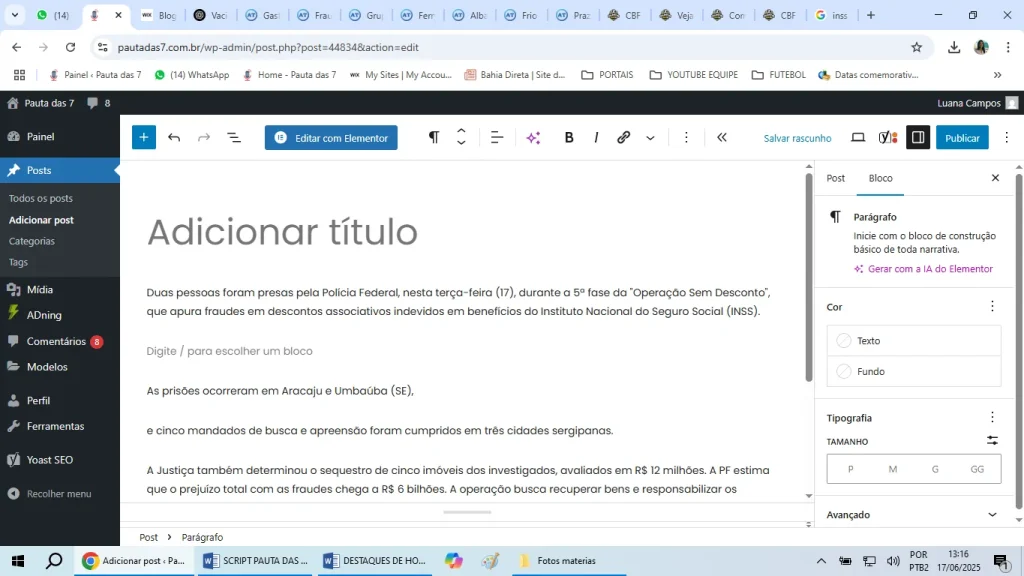The height and width of the screenshot is (576, 1024).
Task: Click Salvar rascunho
Action: tap(797, 138)
